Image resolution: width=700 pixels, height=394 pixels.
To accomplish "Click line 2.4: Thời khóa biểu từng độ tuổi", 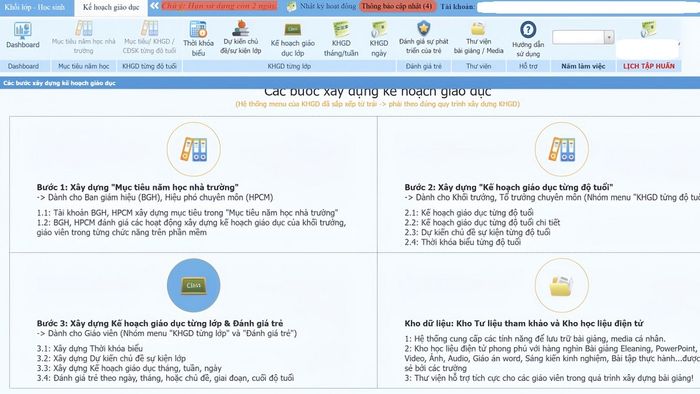I will click(462, 242).
